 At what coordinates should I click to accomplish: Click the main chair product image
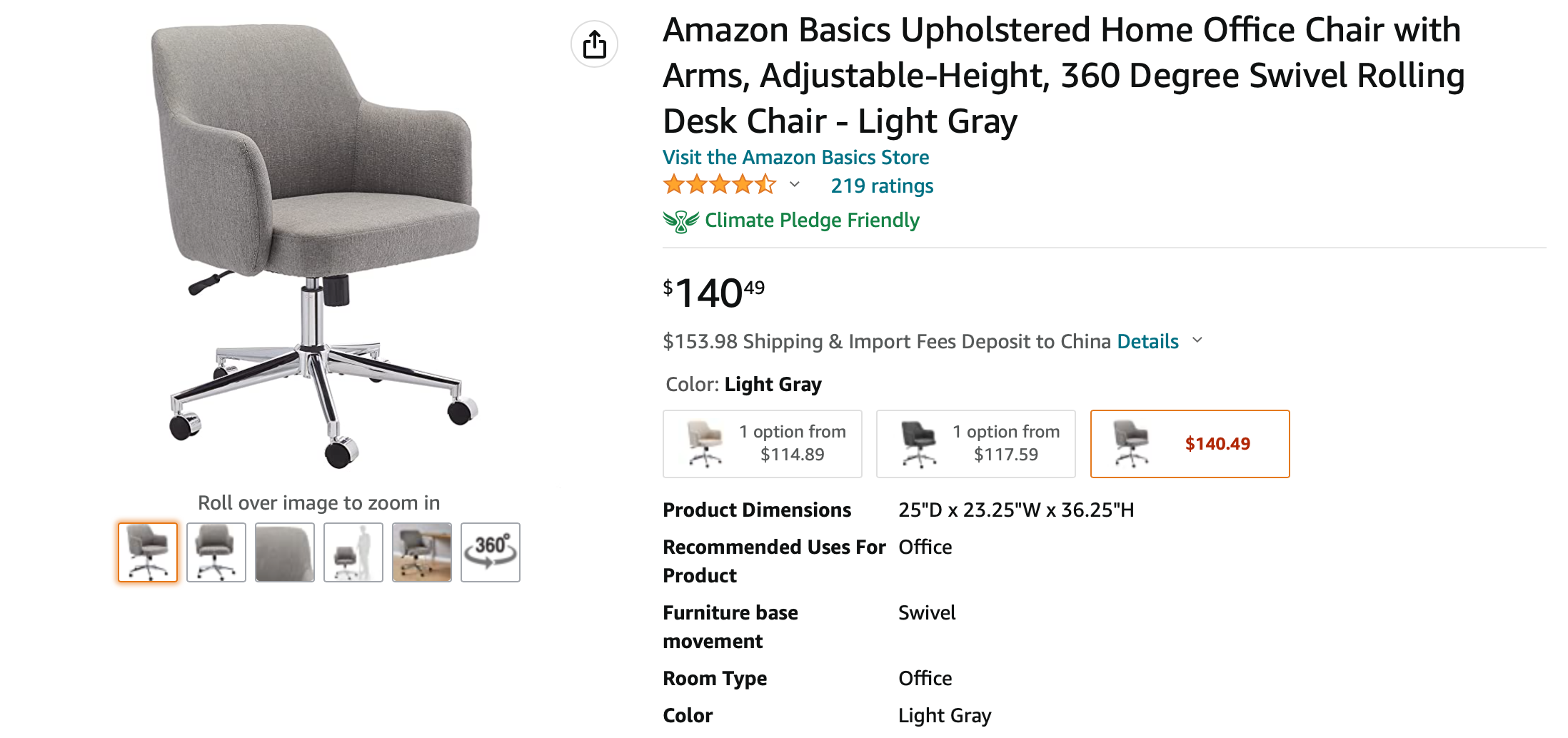click(319, 246)
